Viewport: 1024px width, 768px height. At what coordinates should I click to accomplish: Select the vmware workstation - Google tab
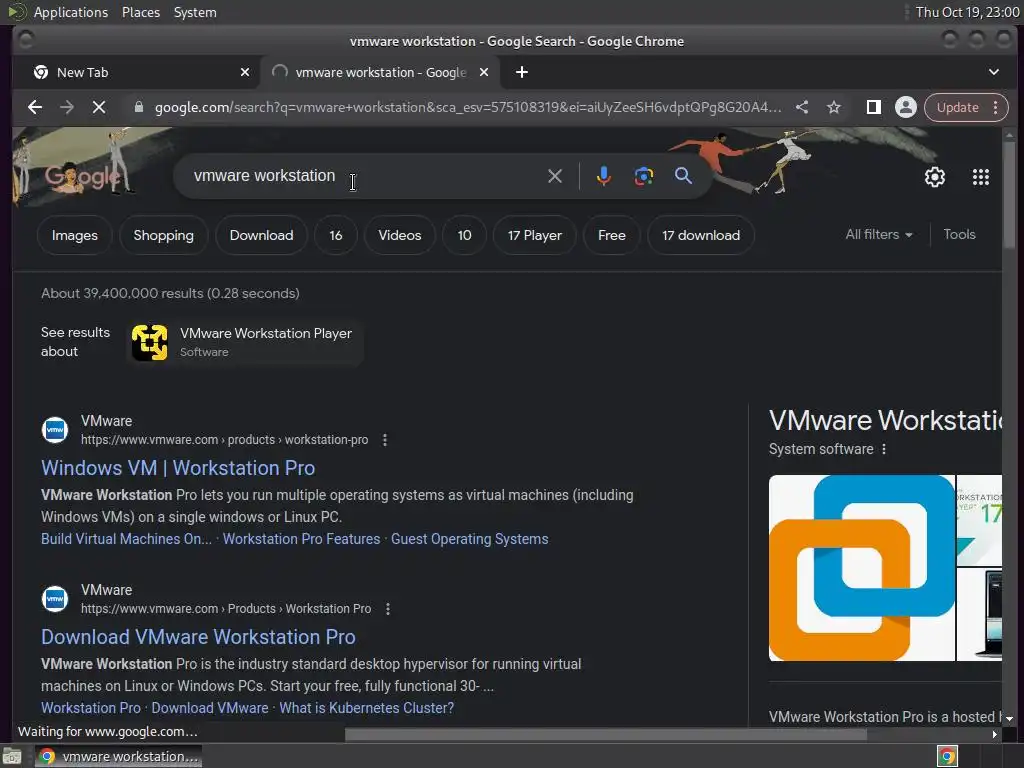click(381, 72)
